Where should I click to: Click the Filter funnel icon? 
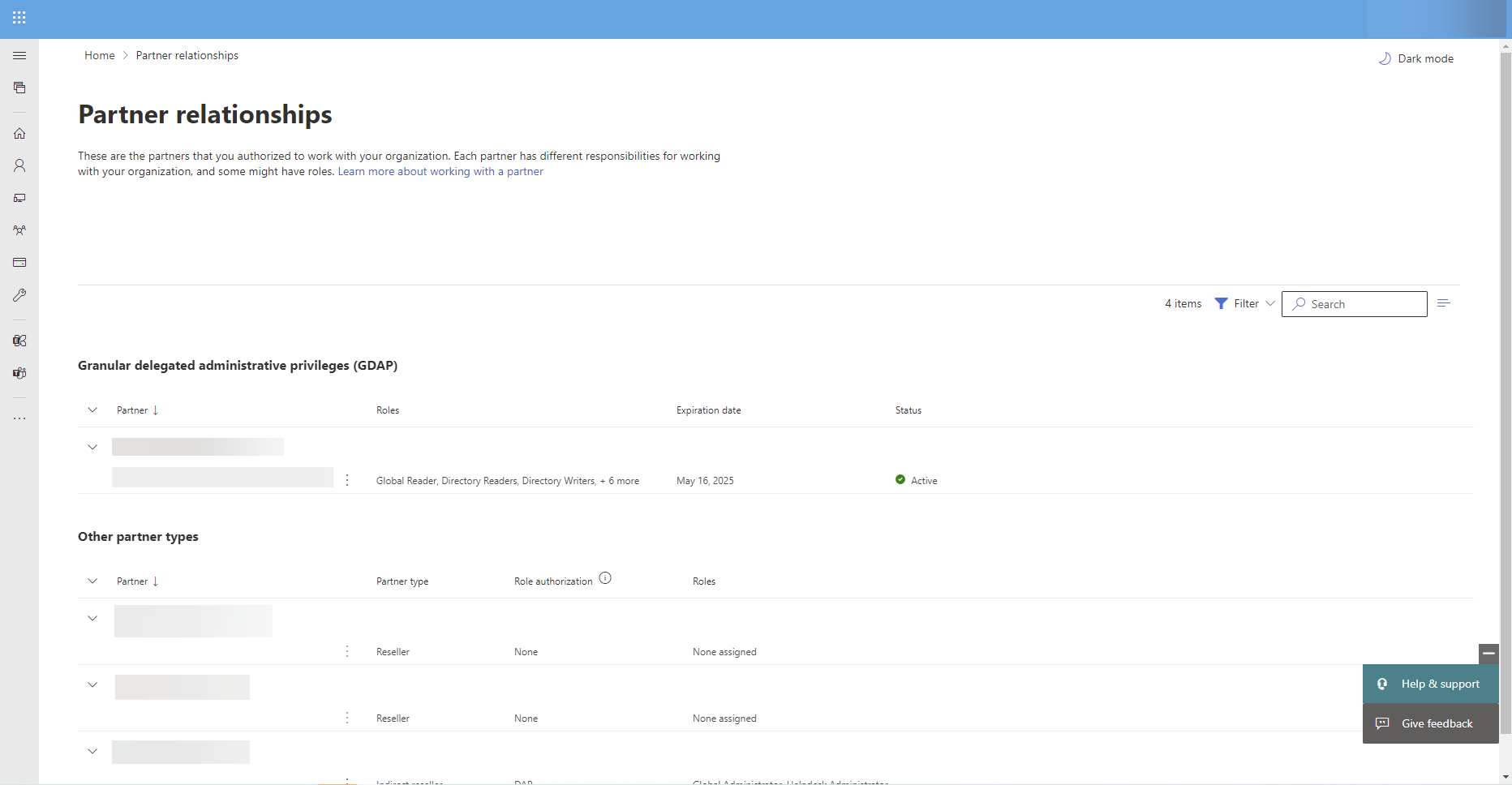point(1221,303)
